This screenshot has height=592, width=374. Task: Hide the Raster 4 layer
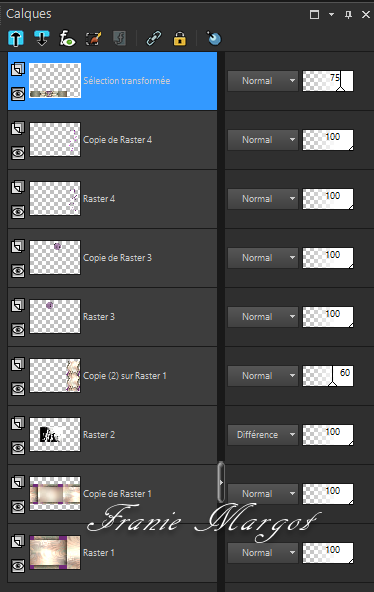tap(18, 212)
